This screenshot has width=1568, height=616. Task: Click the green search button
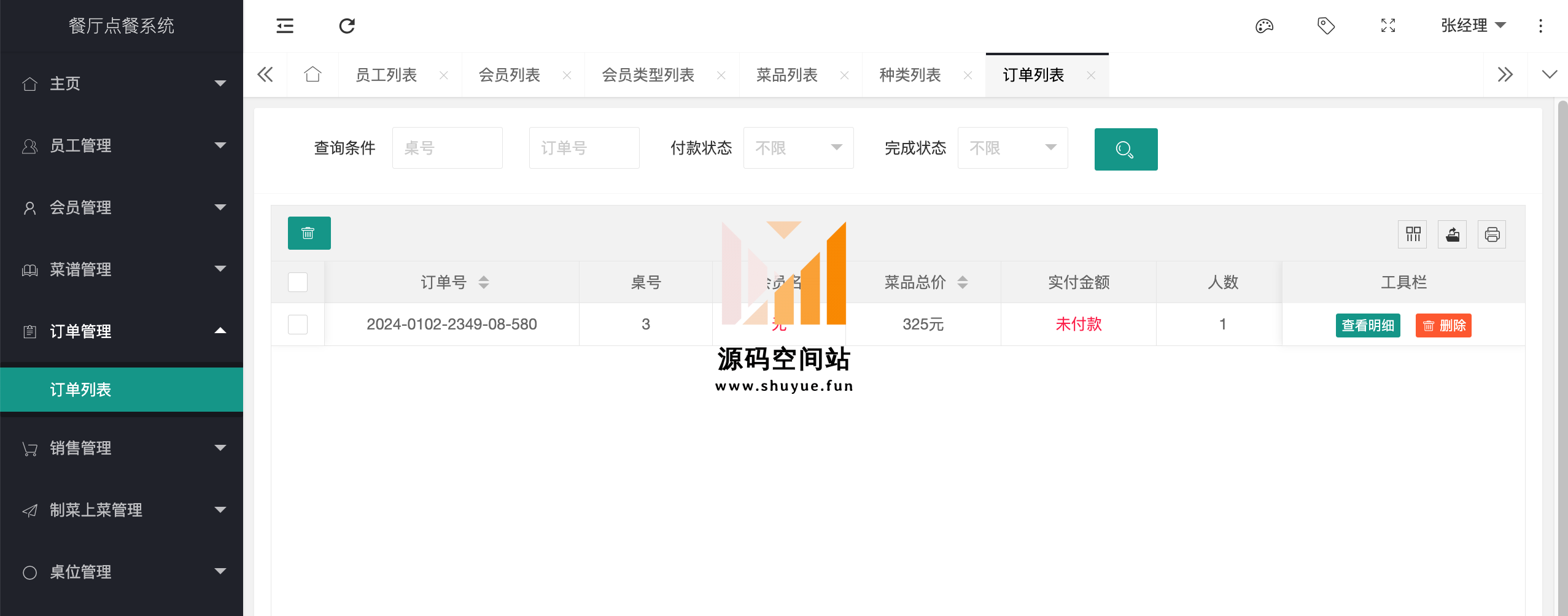1126,149
